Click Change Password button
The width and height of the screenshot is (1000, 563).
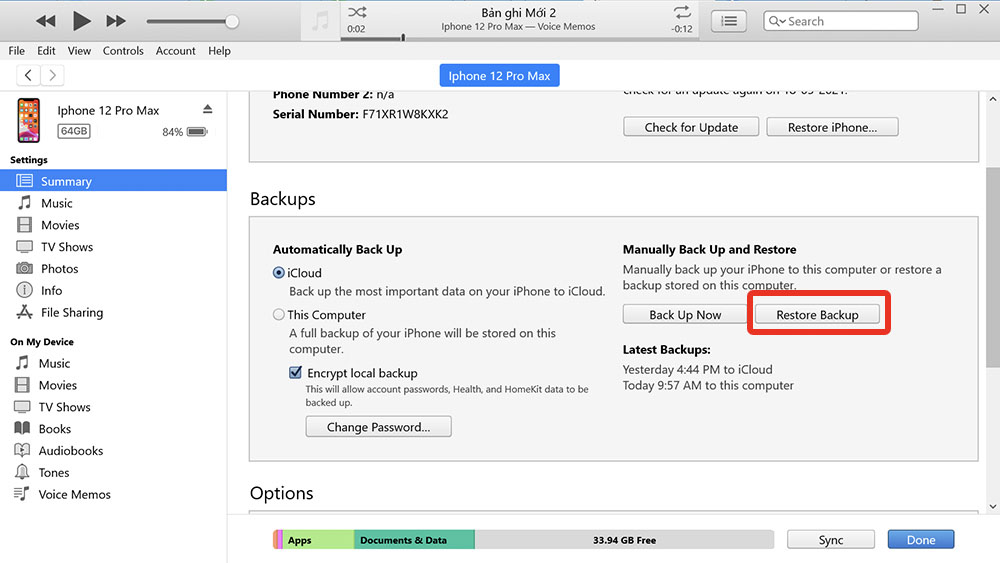pyautogui.click(x=378, y=427)
